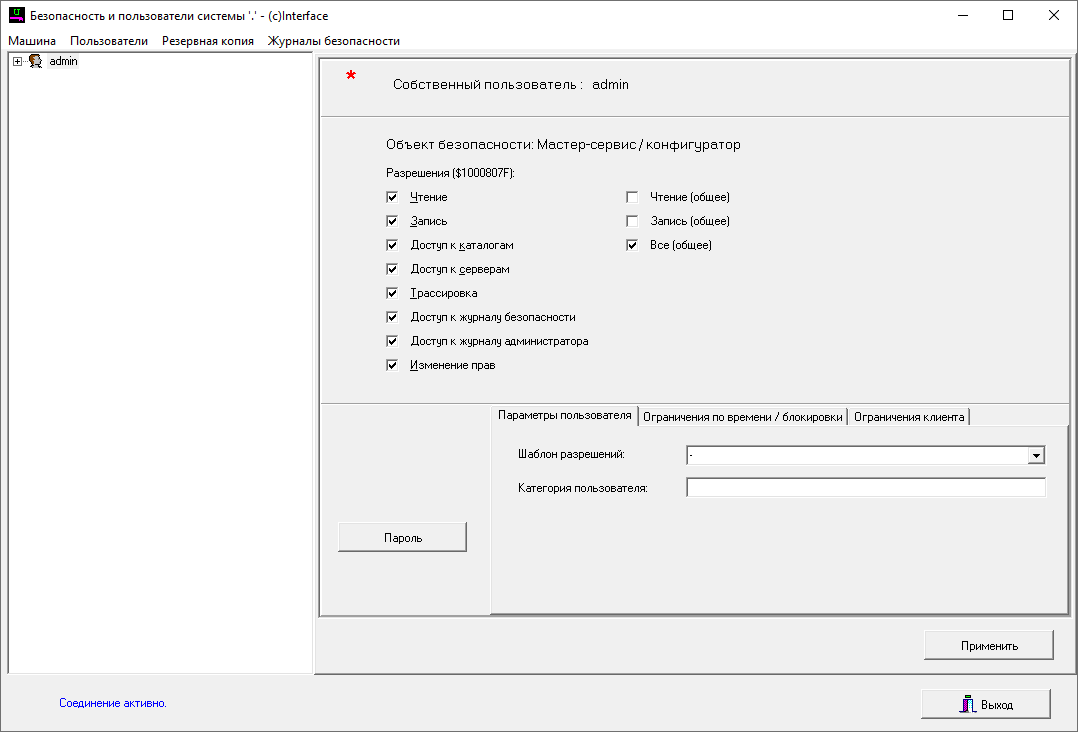
Task: Open the Пользователи menu
Action: 109,41
